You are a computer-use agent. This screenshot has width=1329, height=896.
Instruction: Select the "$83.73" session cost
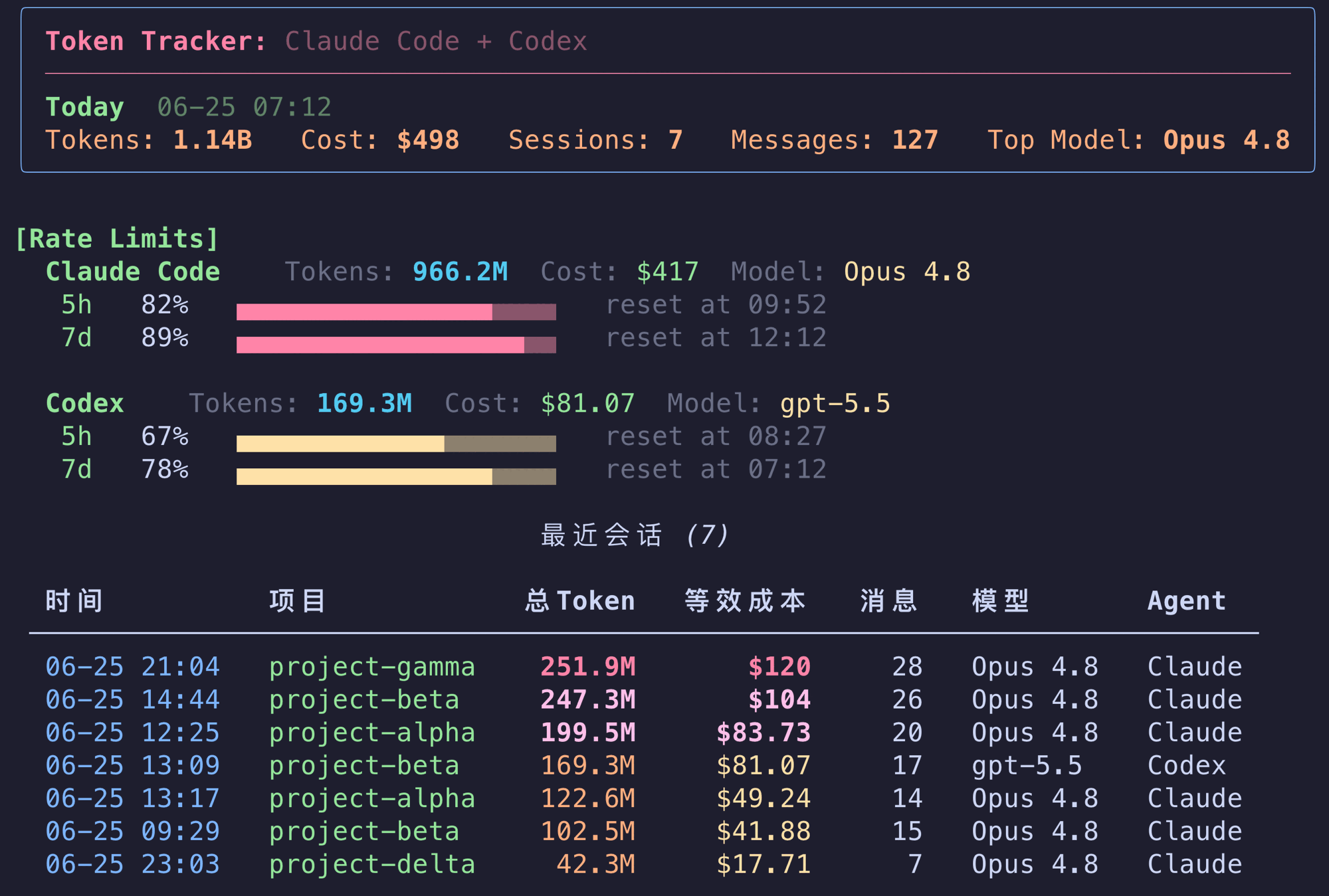coord(764,732)
